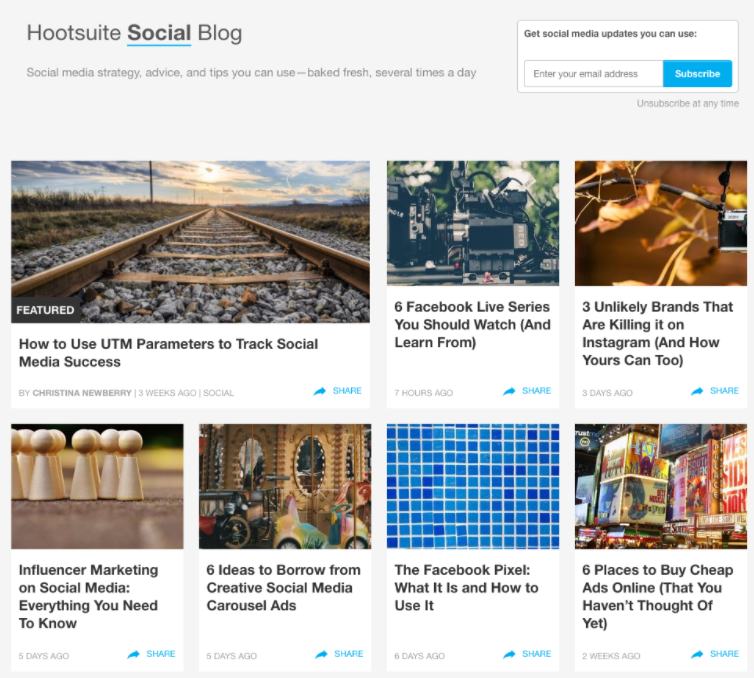The width and height of the screenshot is (754, 678).
Task: Click 'Unsubscribe at any time' text
Action: coord(688,103)
